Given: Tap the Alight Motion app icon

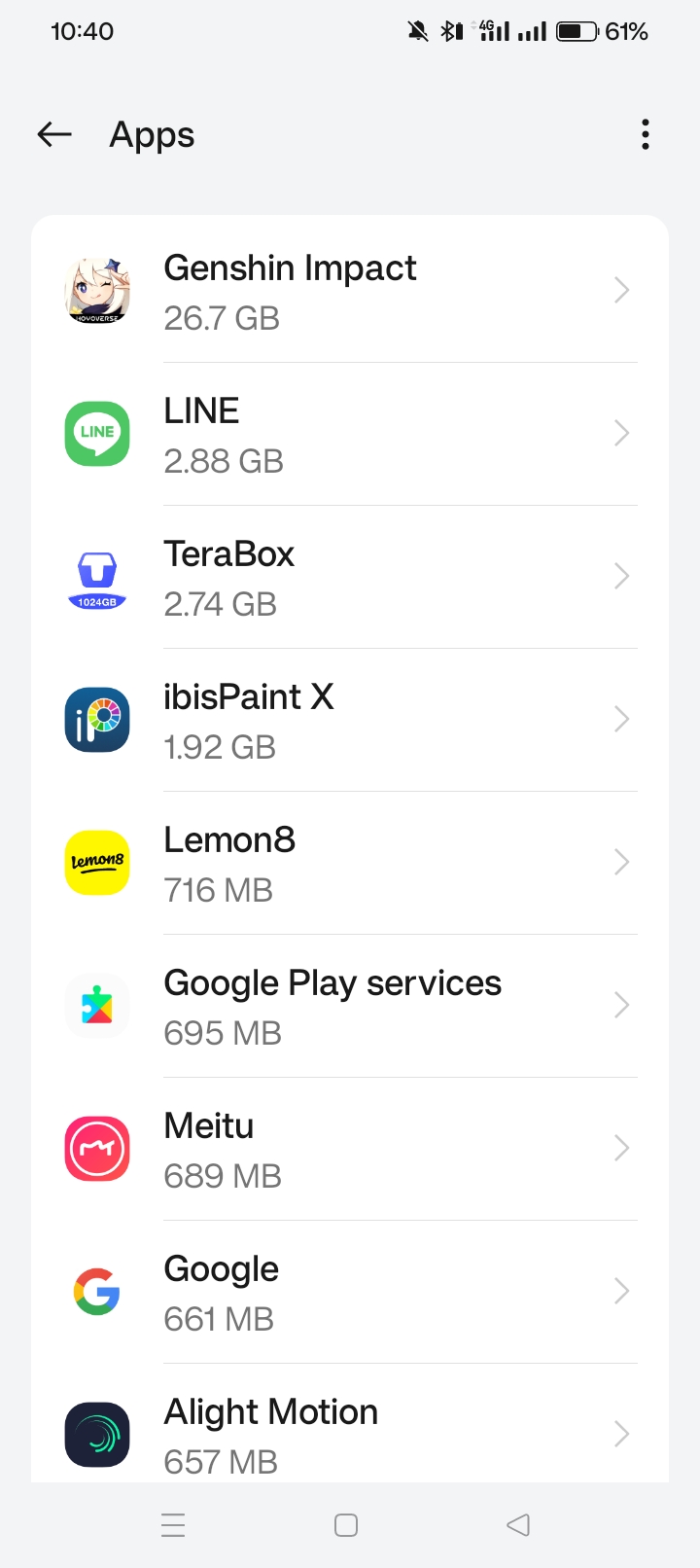Looking at the screenshot, I should (97, 1435).
